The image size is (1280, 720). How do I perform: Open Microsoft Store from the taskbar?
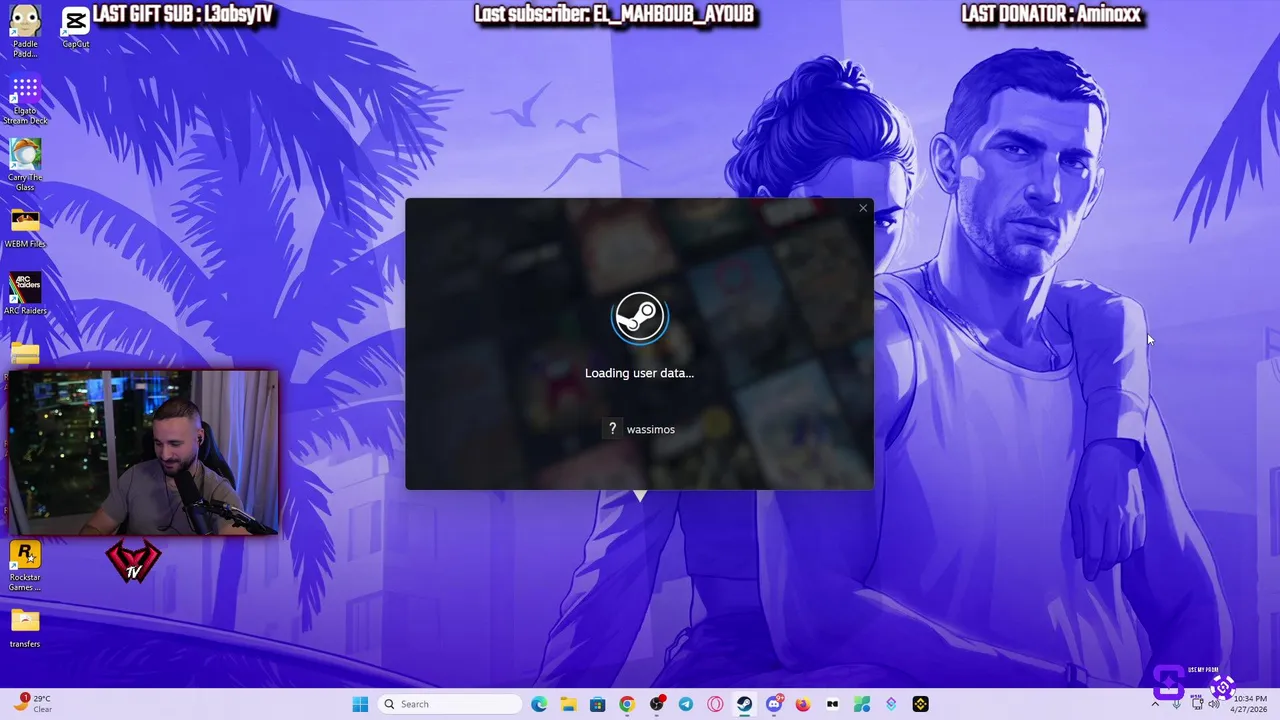pyautogui.click(x=597, y=704)
